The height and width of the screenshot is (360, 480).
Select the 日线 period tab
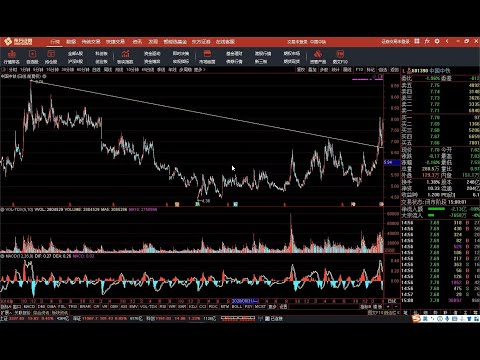pyautogui.click(x=96, y=70)
